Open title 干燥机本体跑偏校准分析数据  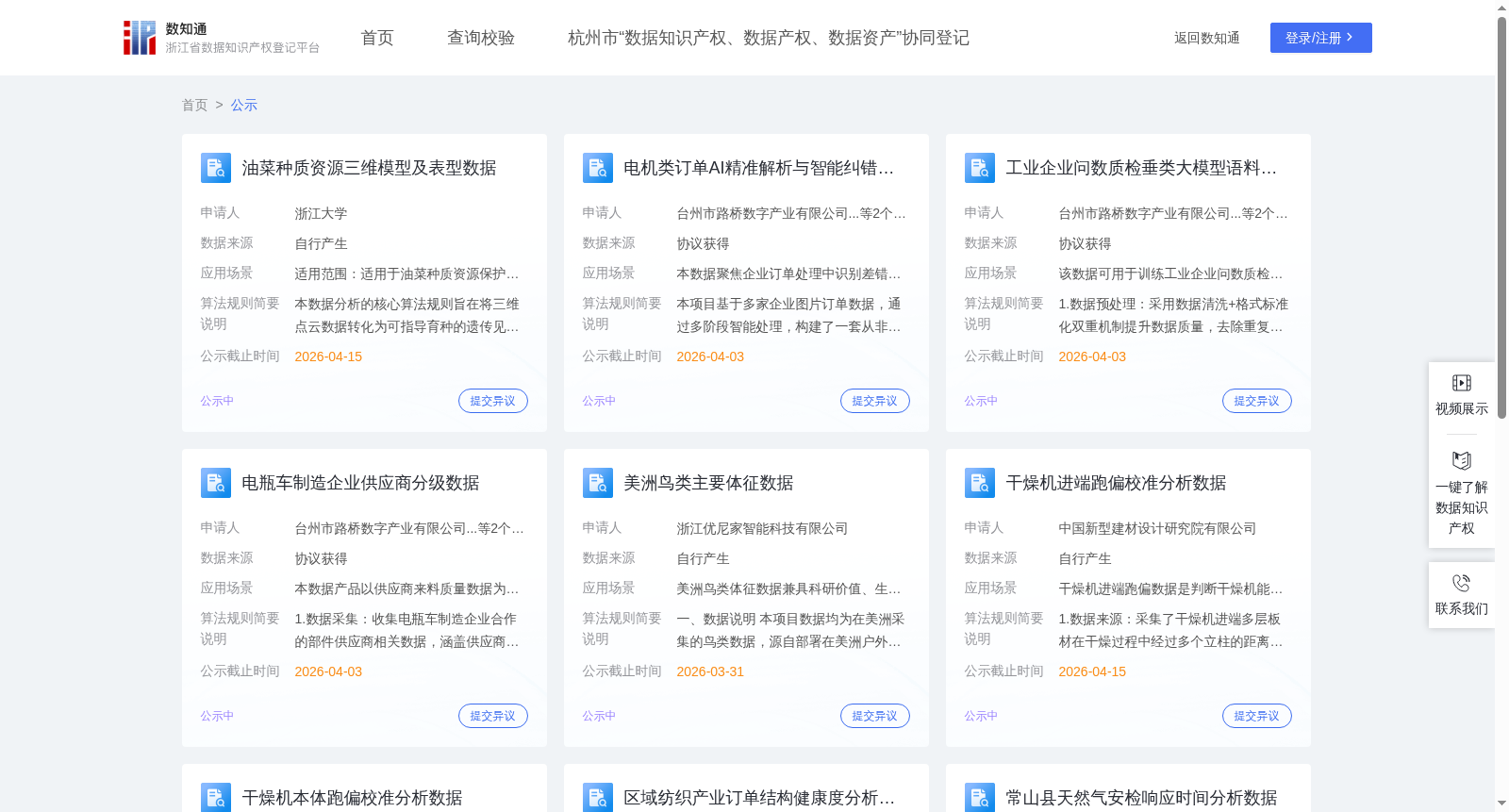352,798
